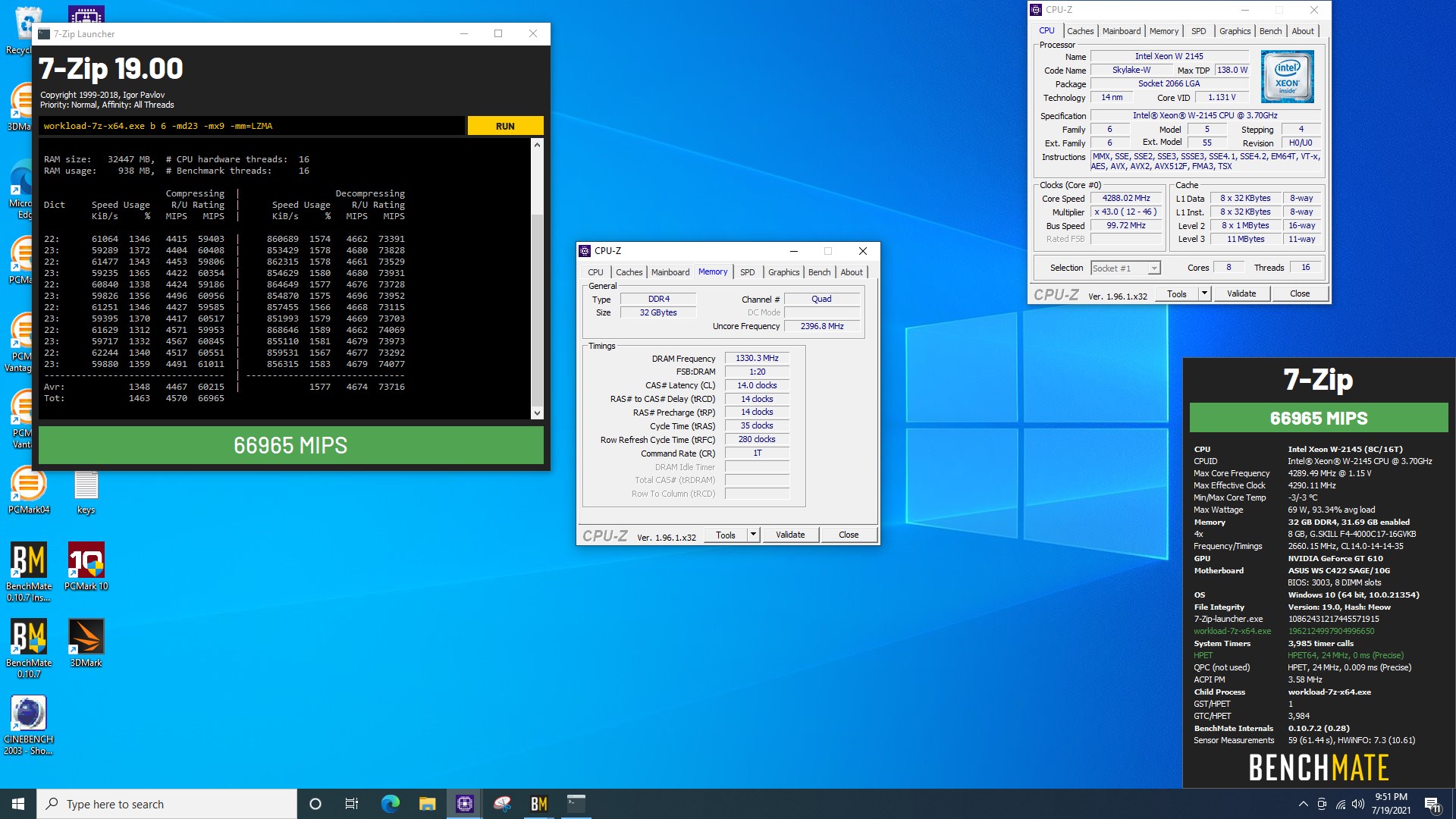Open the keys text file on desktop
Screen dimensions: 1456x819
86,491
